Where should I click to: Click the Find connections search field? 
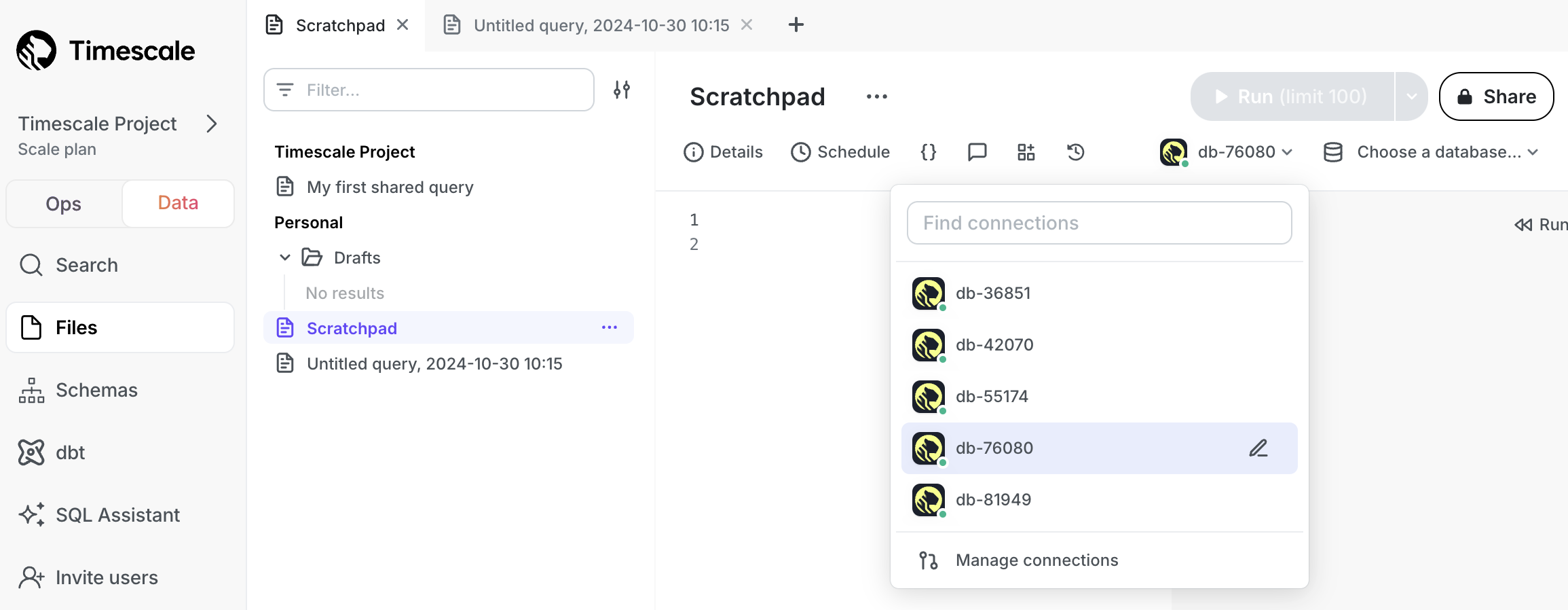[1098, 223]
